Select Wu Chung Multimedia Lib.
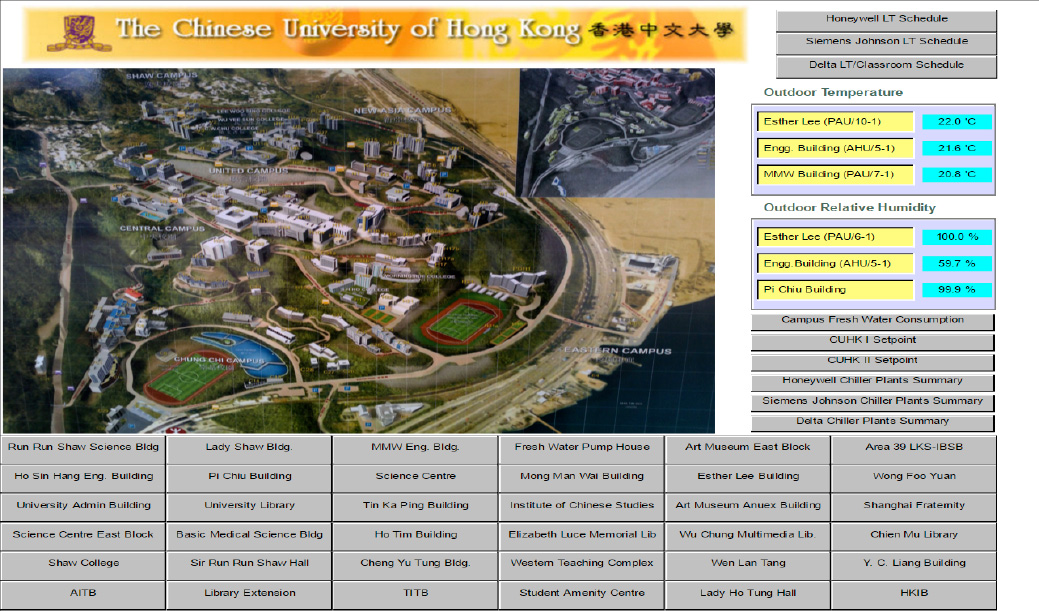 click(x=748, y=537)
